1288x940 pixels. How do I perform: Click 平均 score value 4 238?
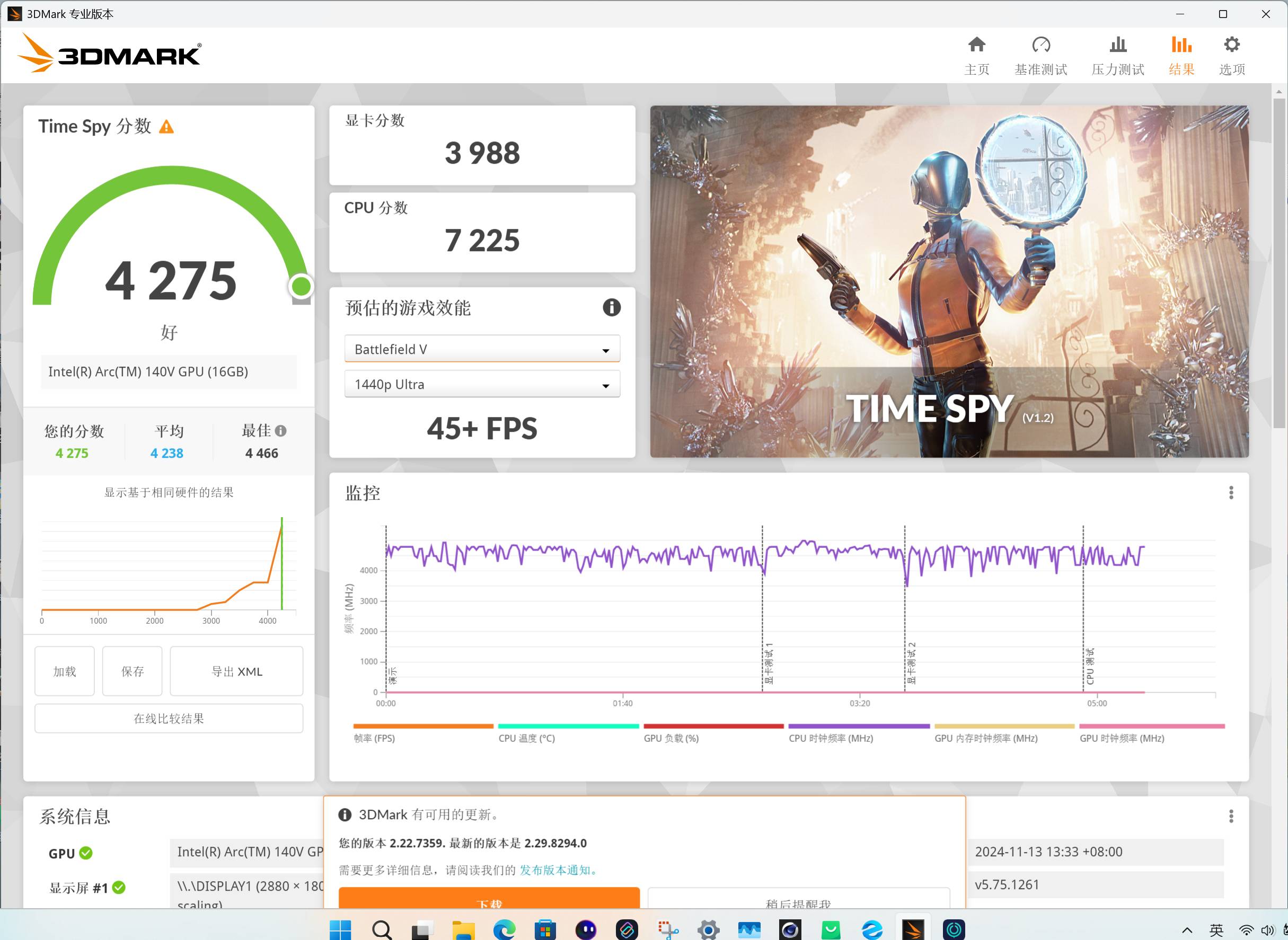(x=167, y=453)
